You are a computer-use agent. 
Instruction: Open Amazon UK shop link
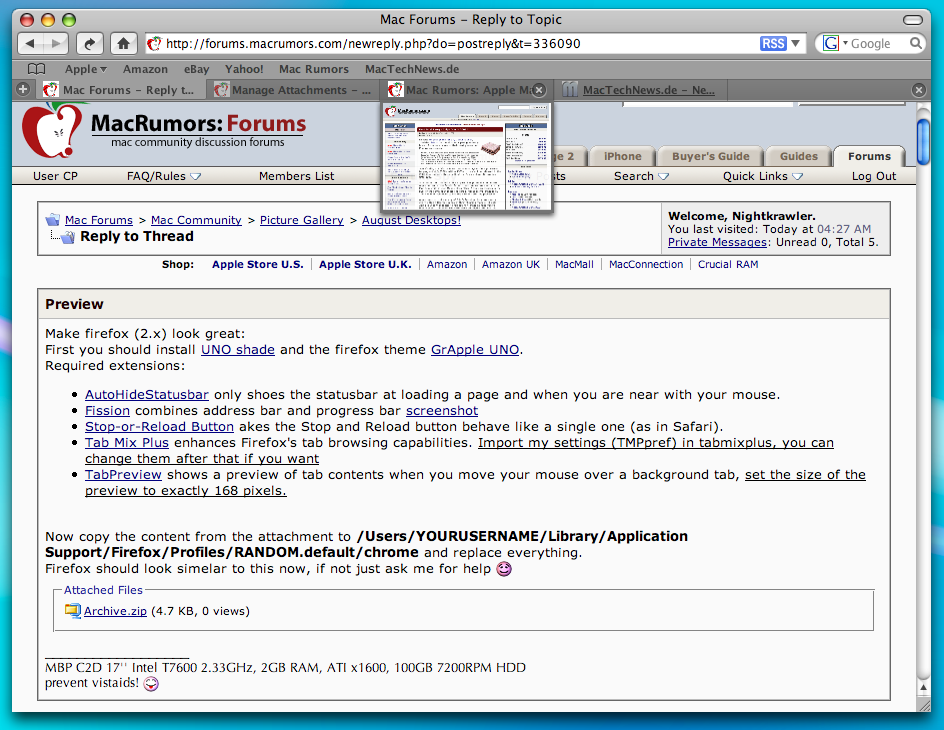pos(511,264)
